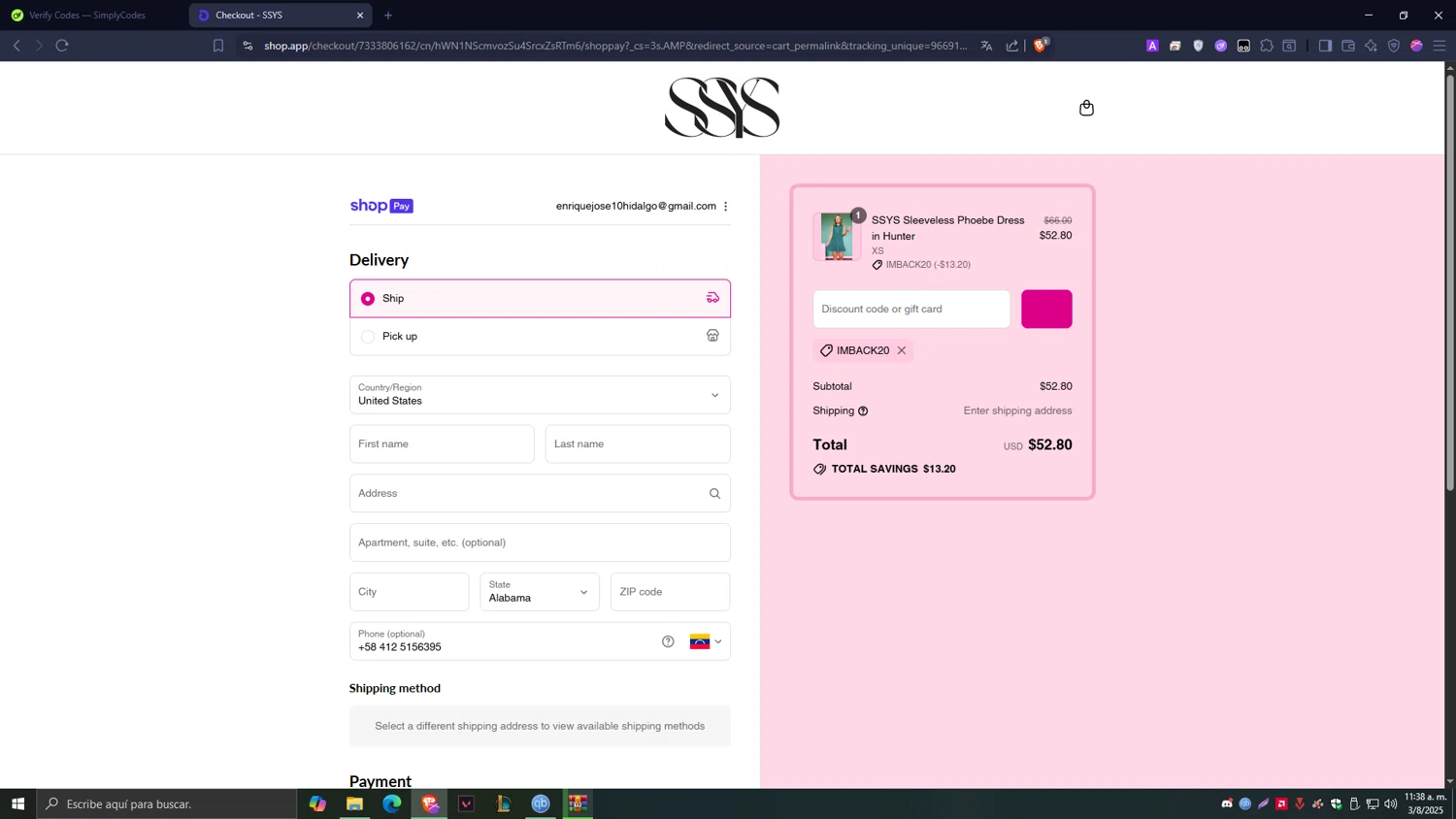The width and height of the screenshot is (1456, 819).
Task: Close the Checkout - SSYS tab
Action: pyautogui.click(x=360, y=16)
